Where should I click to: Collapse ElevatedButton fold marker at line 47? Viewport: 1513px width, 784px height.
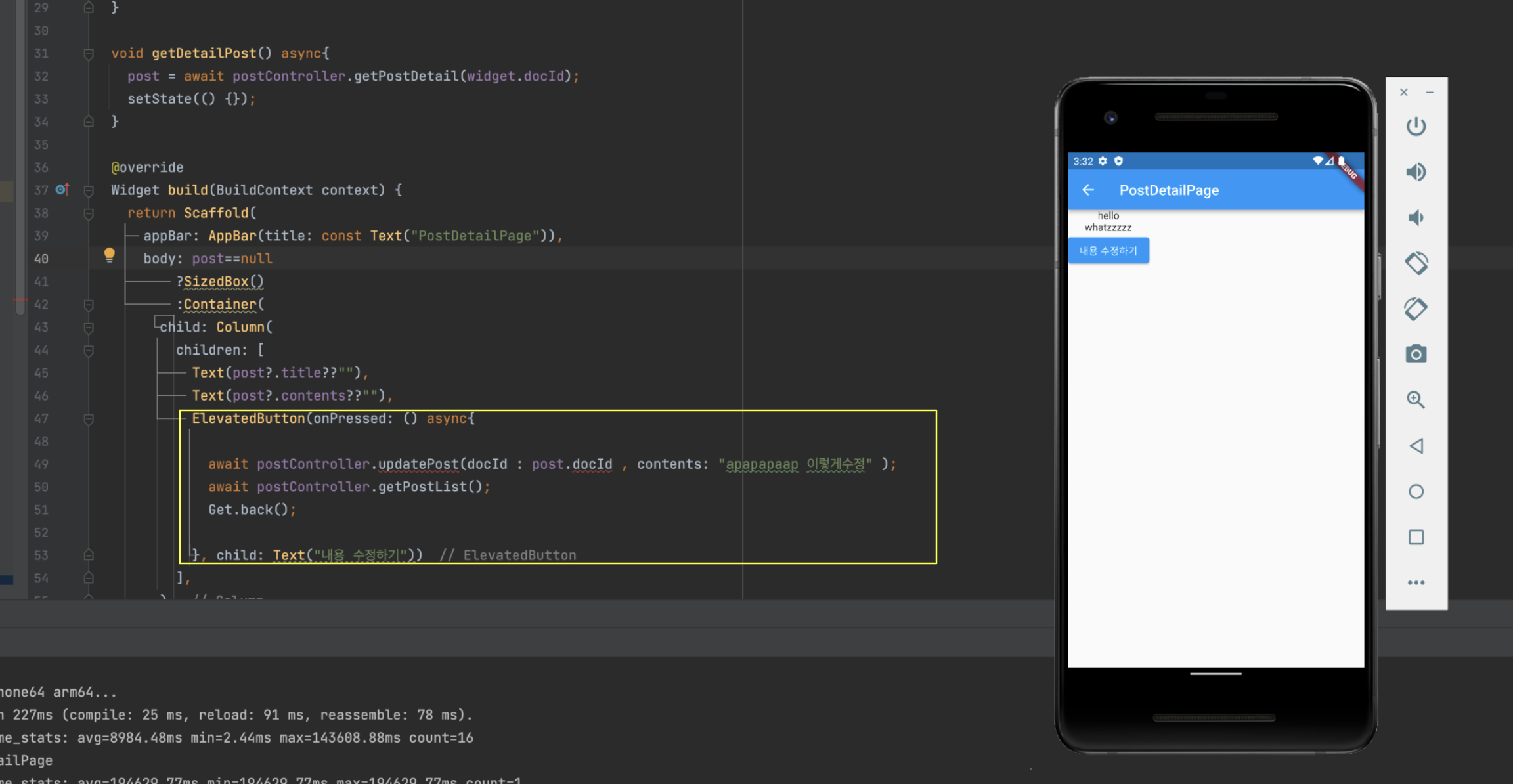[89, 419]
